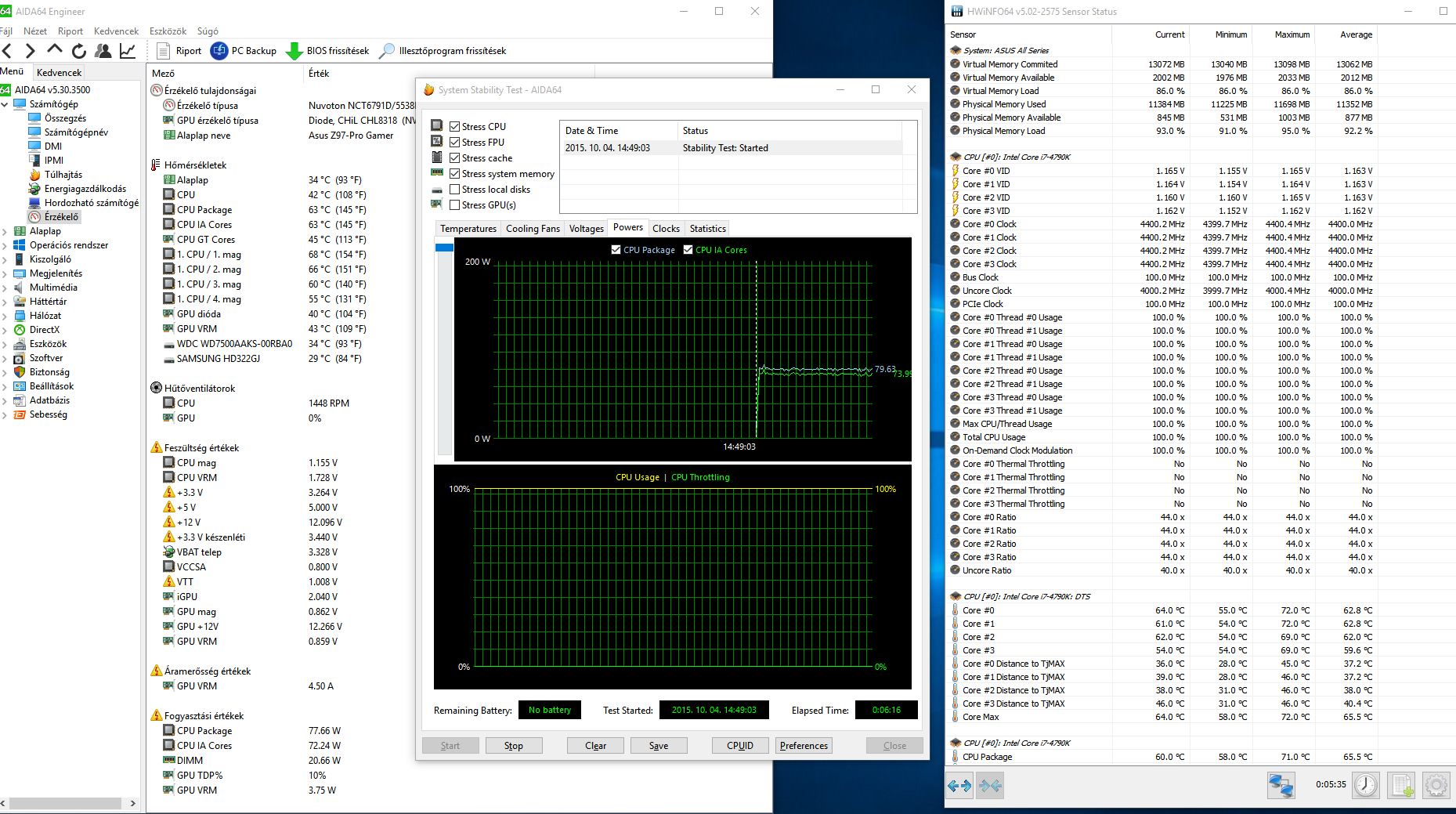Image resolution: width=1456 pixels, height=814 pixels.
Task: Expand the Multimédia tree node
Action: [5, 288]
